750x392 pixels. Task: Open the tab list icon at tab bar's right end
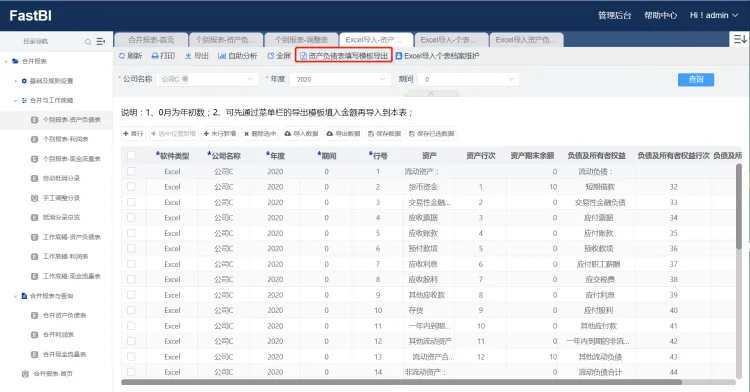[x=740, y=39]
